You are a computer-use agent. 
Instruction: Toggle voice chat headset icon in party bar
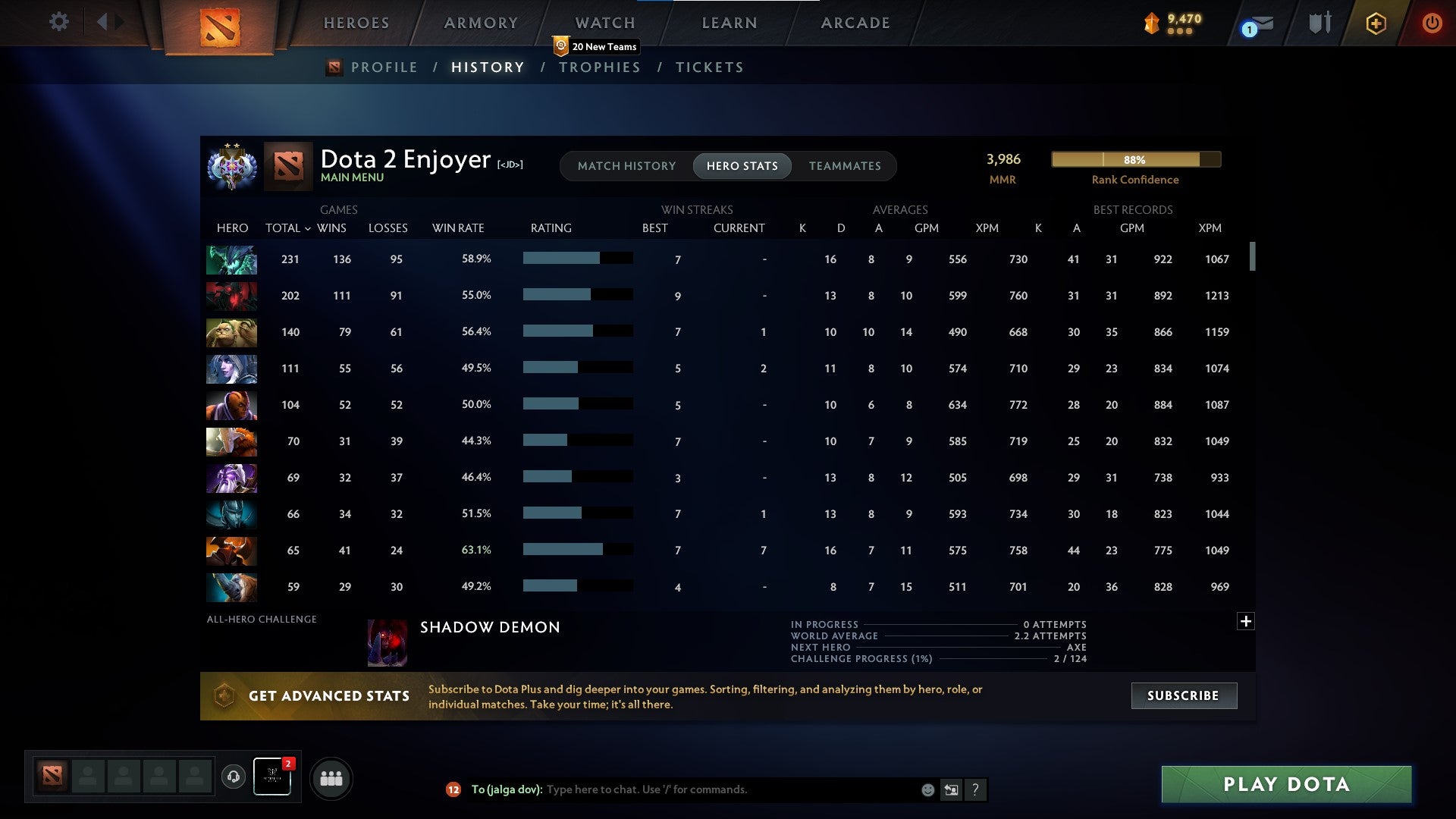(x=234, y=777)
